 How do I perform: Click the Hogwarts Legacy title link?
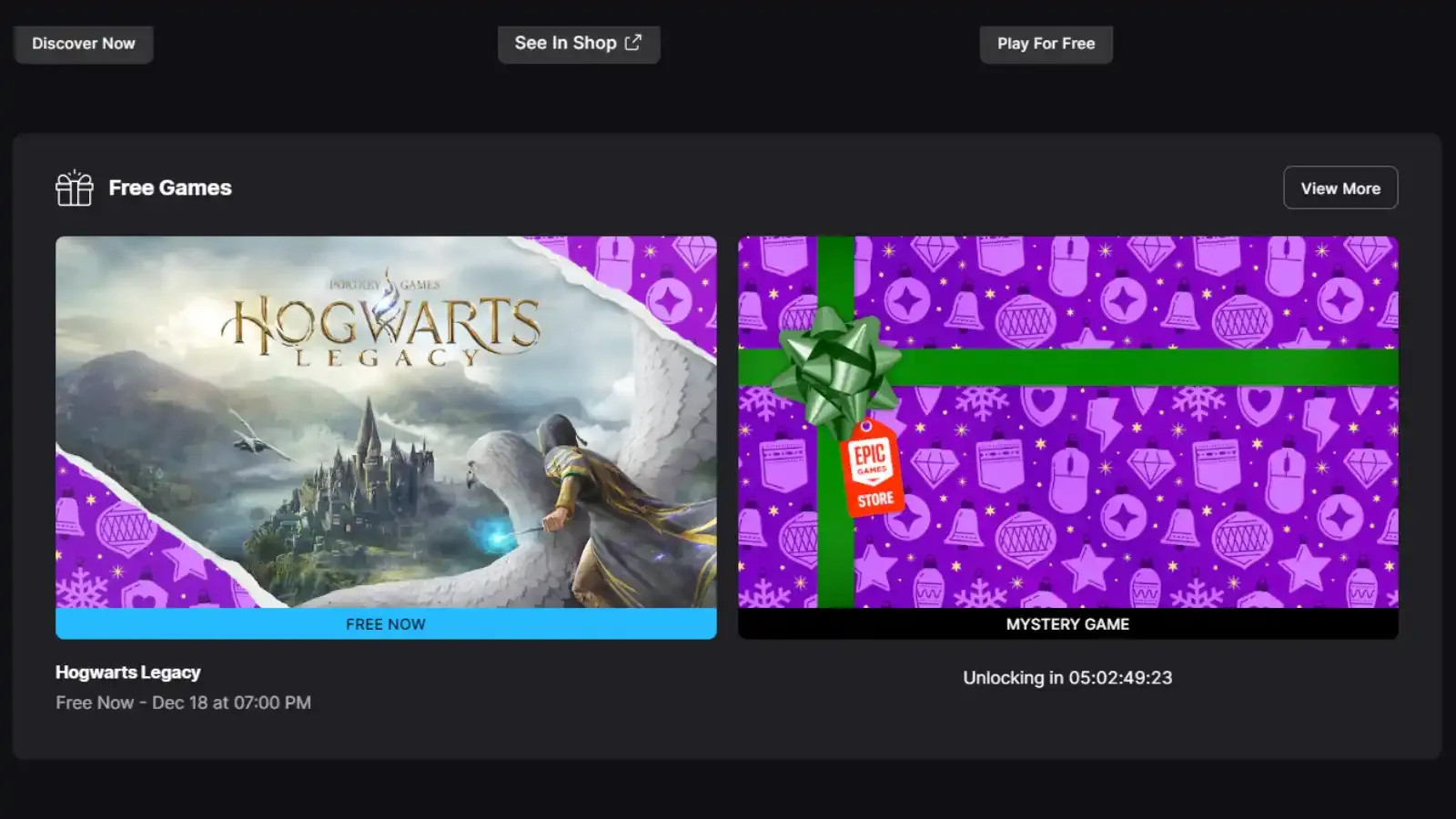[x=127, y=672]
